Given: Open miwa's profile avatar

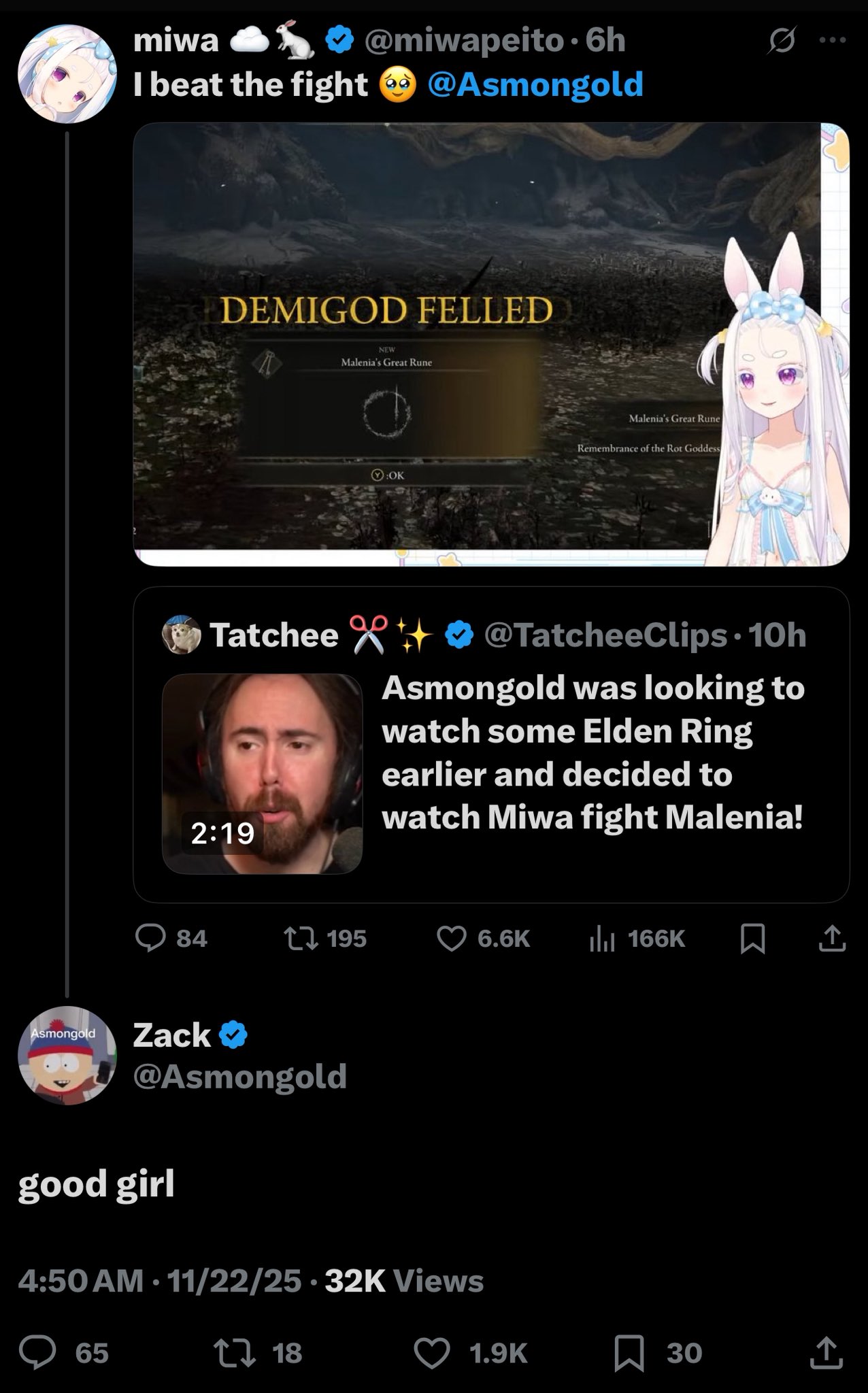Looking at the screenshot, I should (67, 73).
